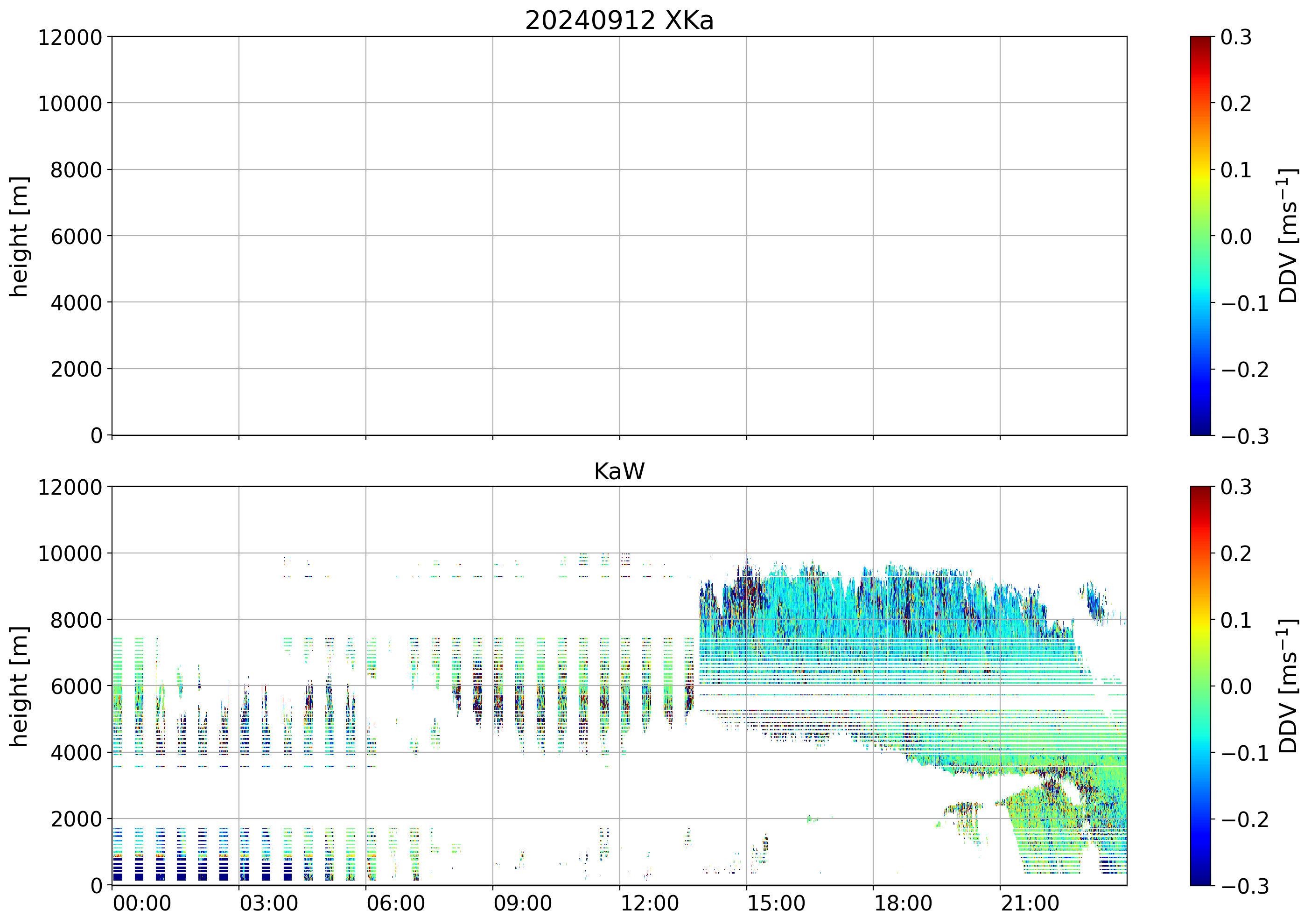Click the bottom panel DDV colorbar
Screen dimensions: 1311x924
[1200, 686]
